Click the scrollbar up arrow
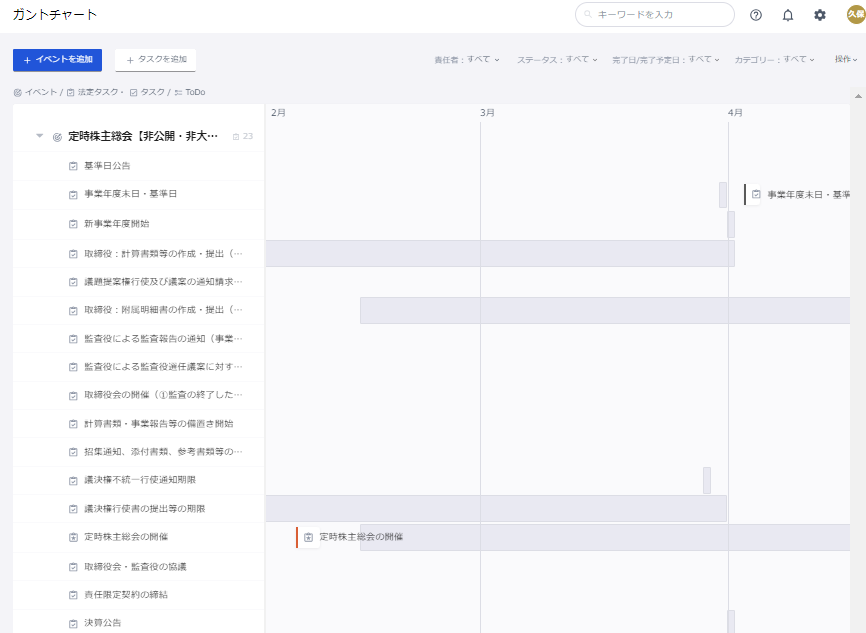The width and height of the screenshot is (866, 633). click(858, 96)
